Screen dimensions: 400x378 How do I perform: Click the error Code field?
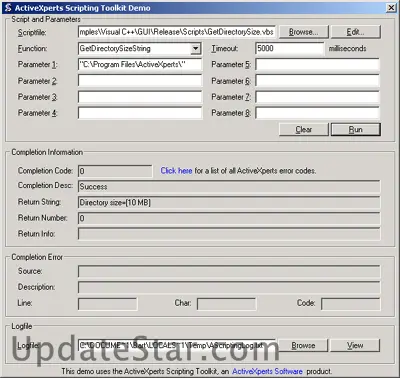pyautogui.click(x=350, y=304)
